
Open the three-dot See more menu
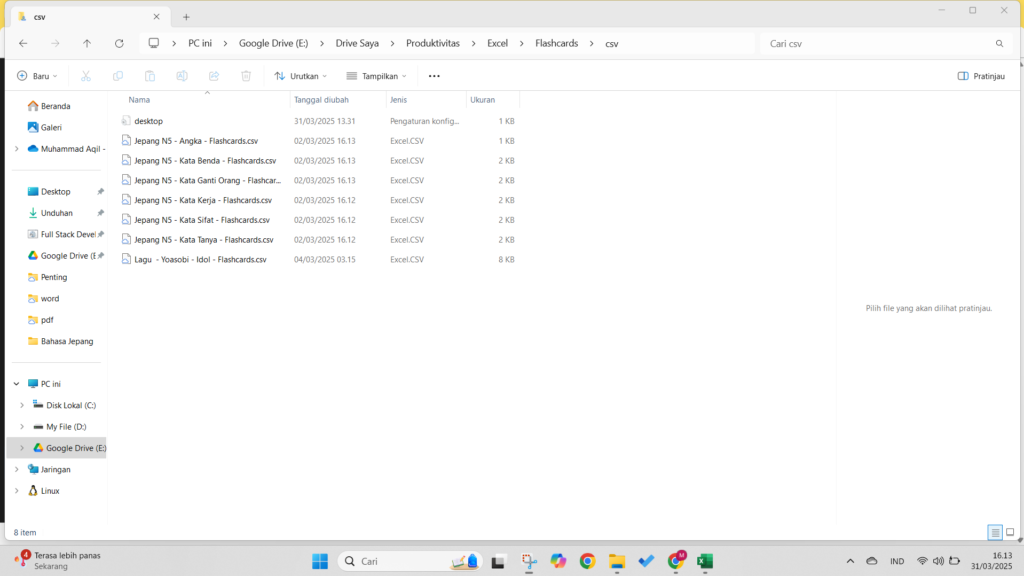(434, 76)
